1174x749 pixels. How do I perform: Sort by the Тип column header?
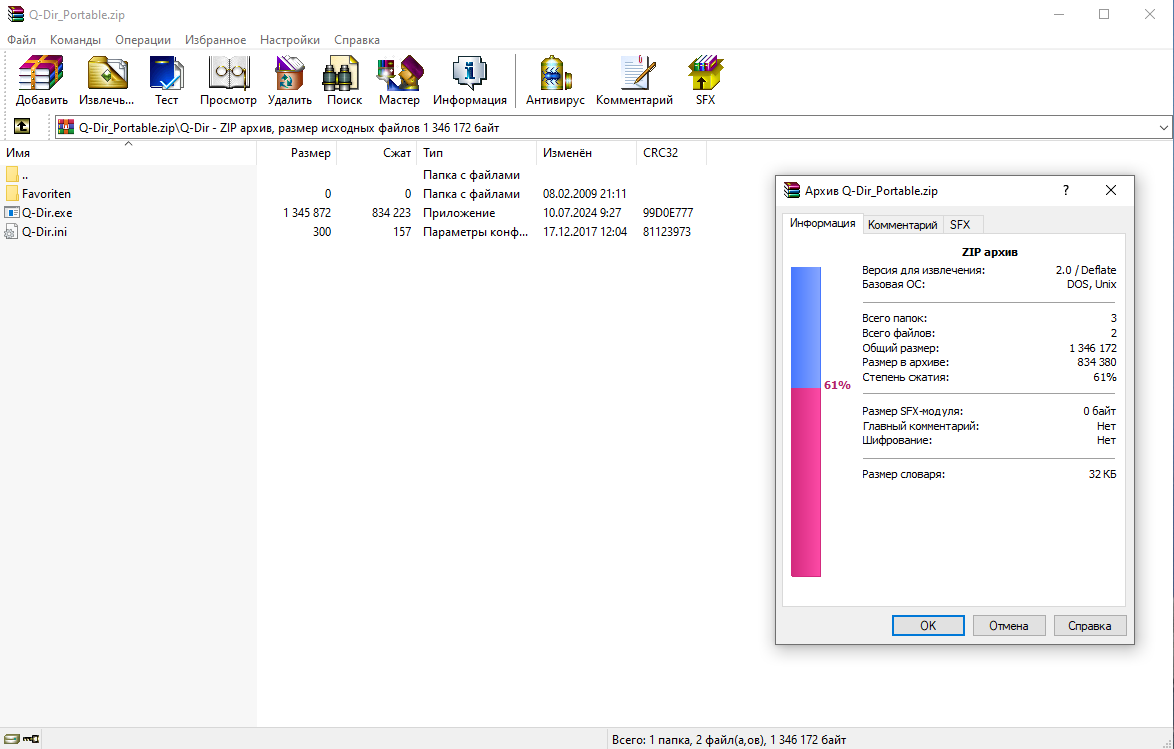476,153
